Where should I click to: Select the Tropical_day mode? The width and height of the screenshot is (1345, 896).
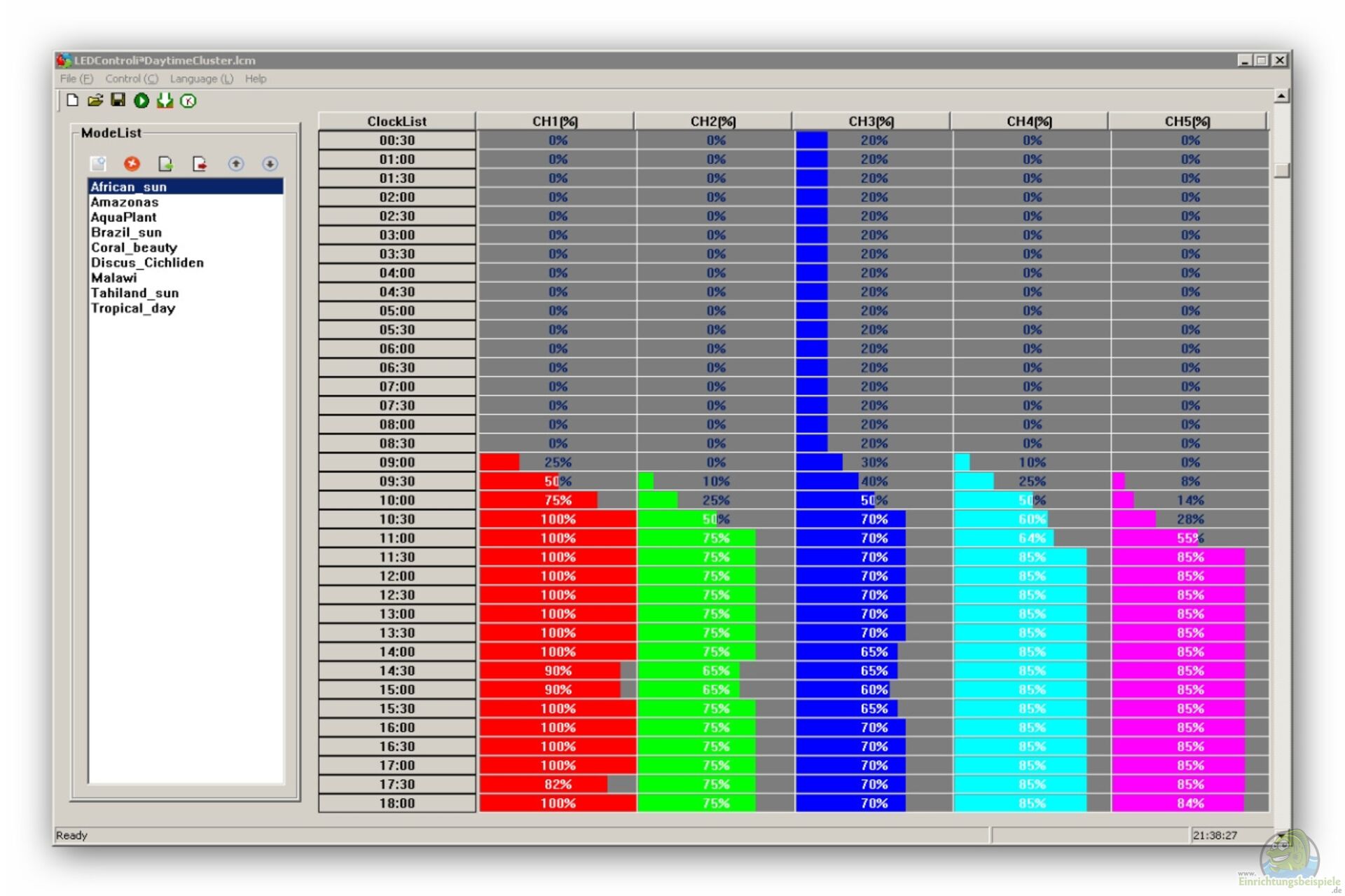tap(132, 309)
